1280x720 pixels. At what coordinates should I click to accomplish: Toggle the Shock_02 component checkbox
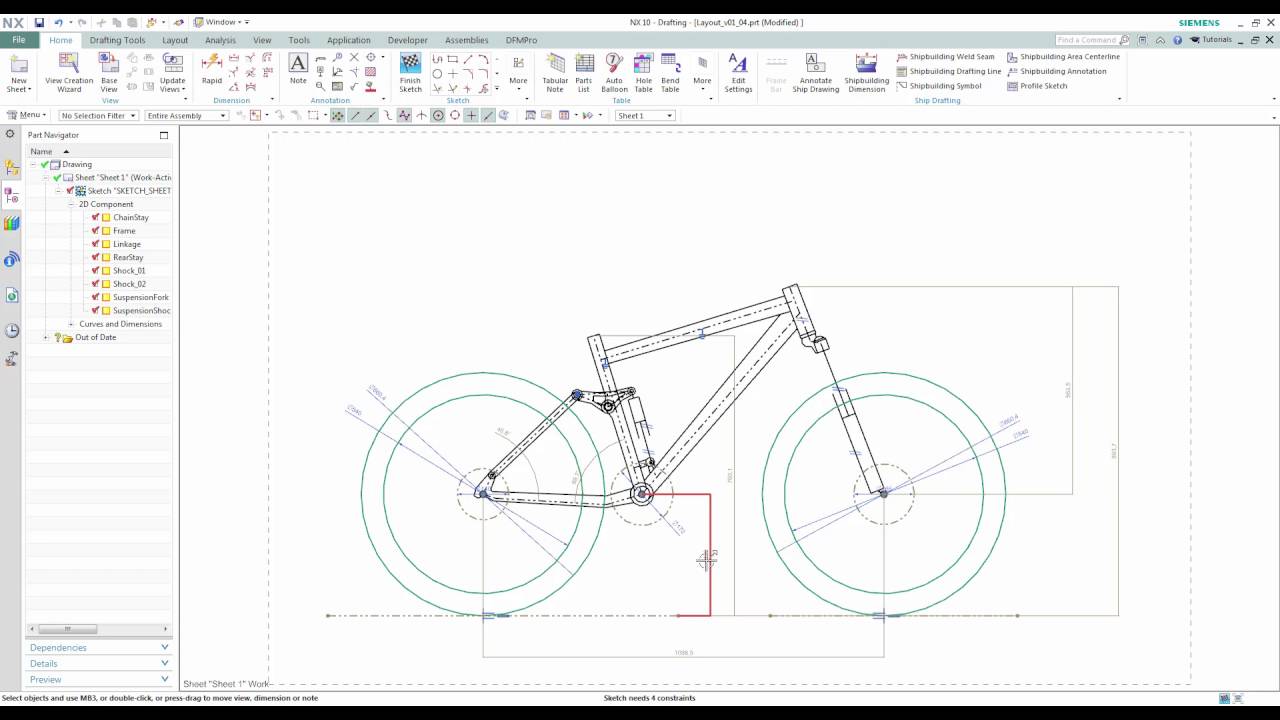tap(96, 284)
